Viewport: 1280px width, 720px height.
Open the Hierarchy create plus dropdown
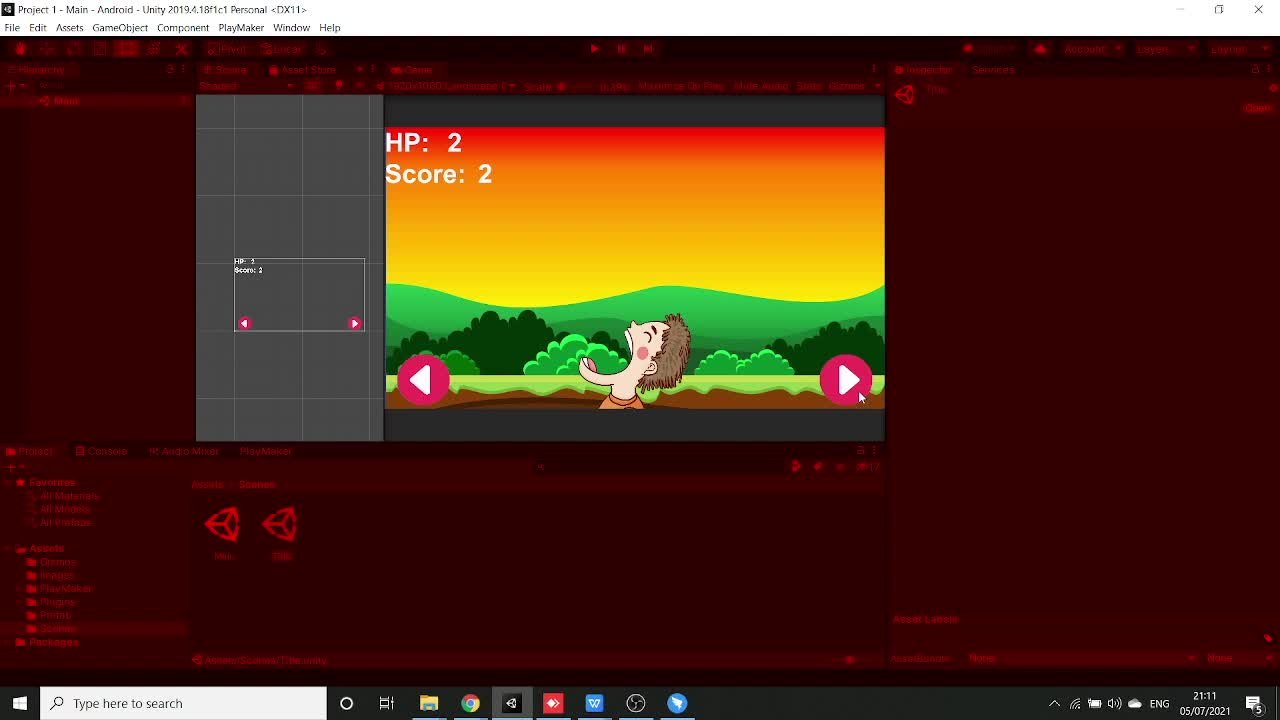click(x=14, y=86)
